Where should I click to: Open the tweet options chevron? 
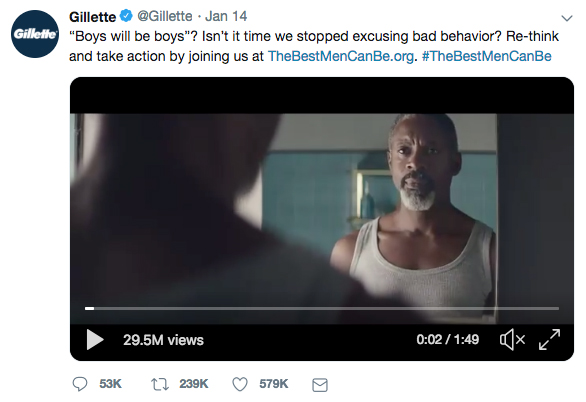[567, 18]
